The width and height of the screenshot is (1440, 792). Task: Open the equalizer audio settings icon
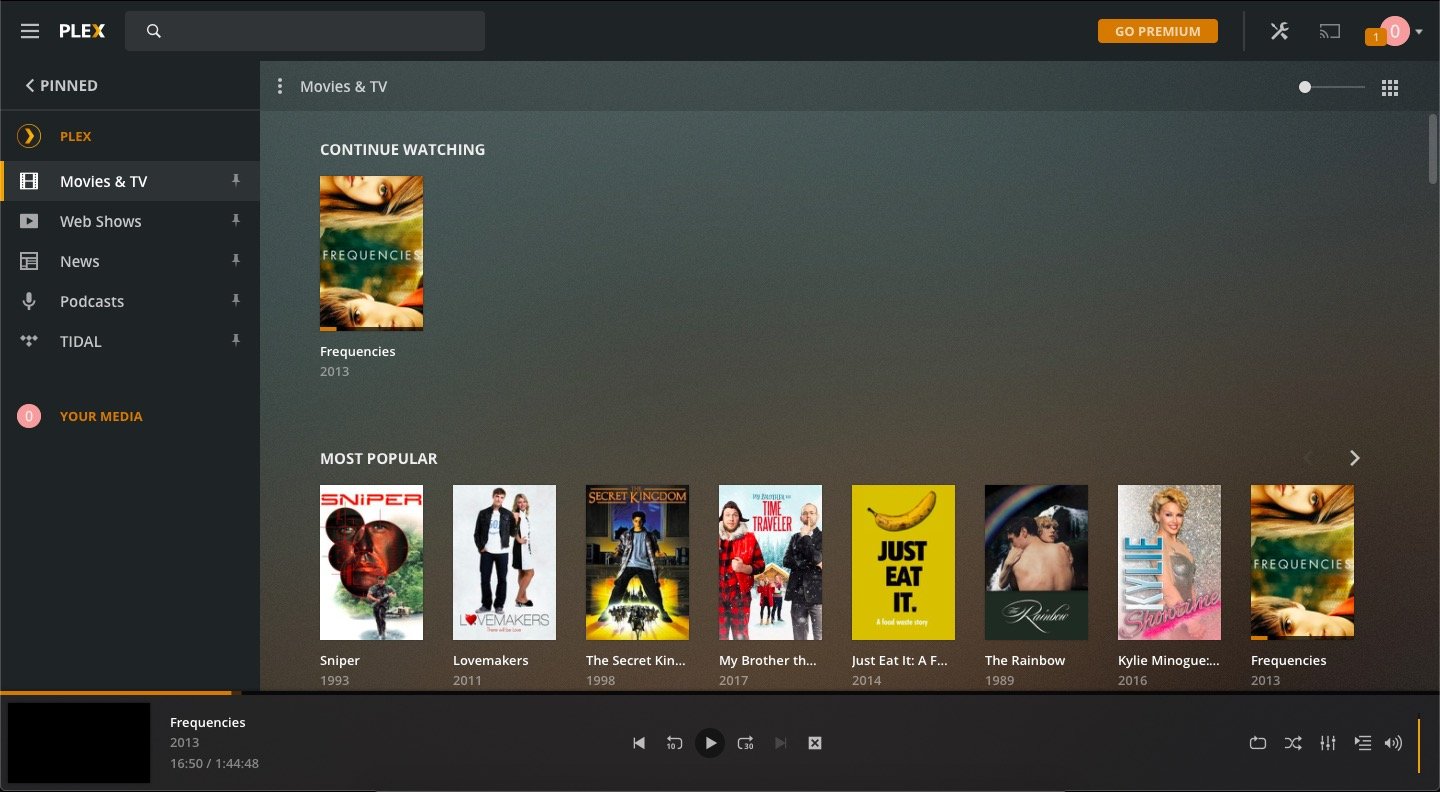[1328, 743]
